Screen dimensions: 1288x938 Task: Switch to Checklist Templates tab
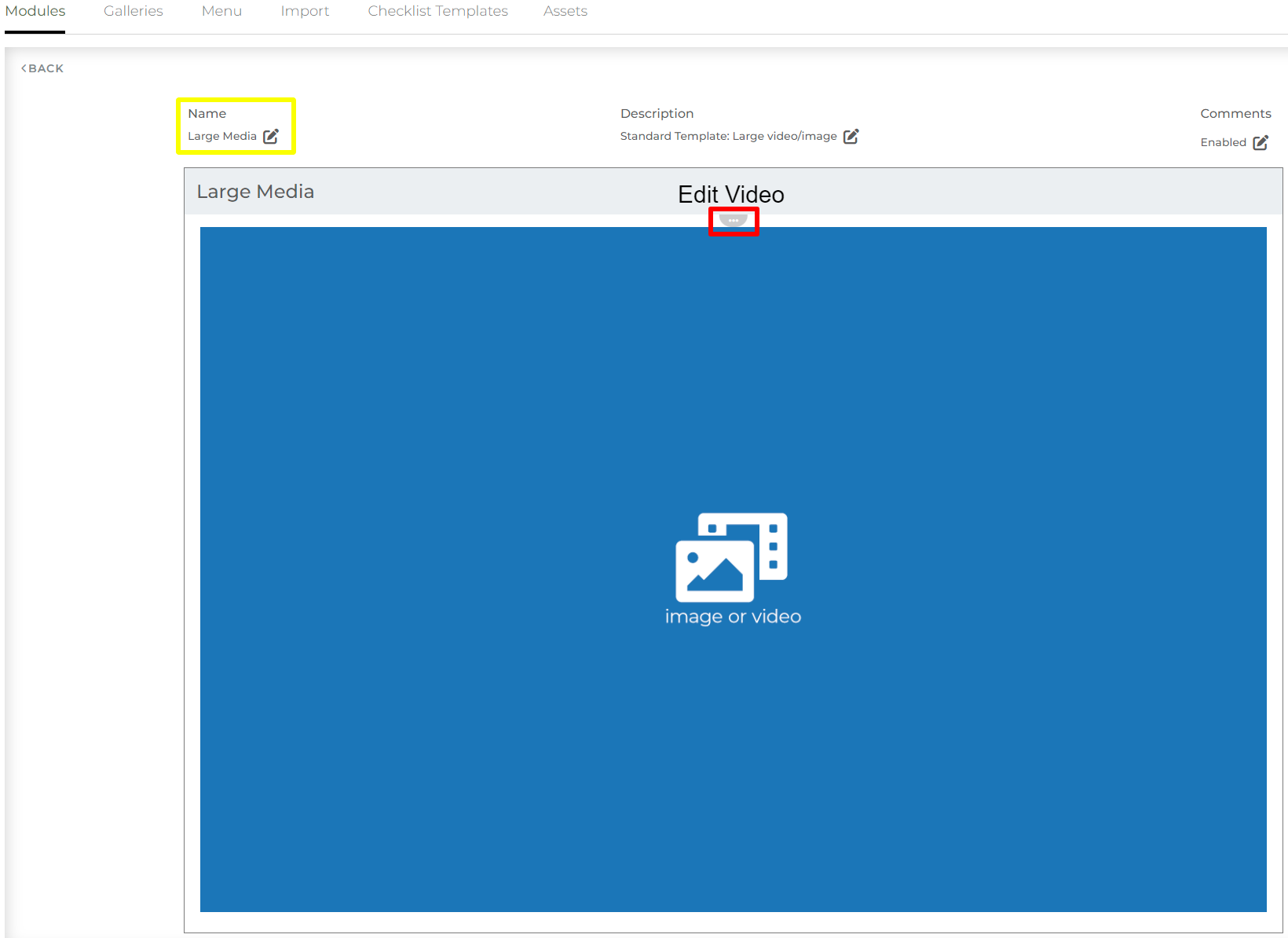[x=437, y=11]
